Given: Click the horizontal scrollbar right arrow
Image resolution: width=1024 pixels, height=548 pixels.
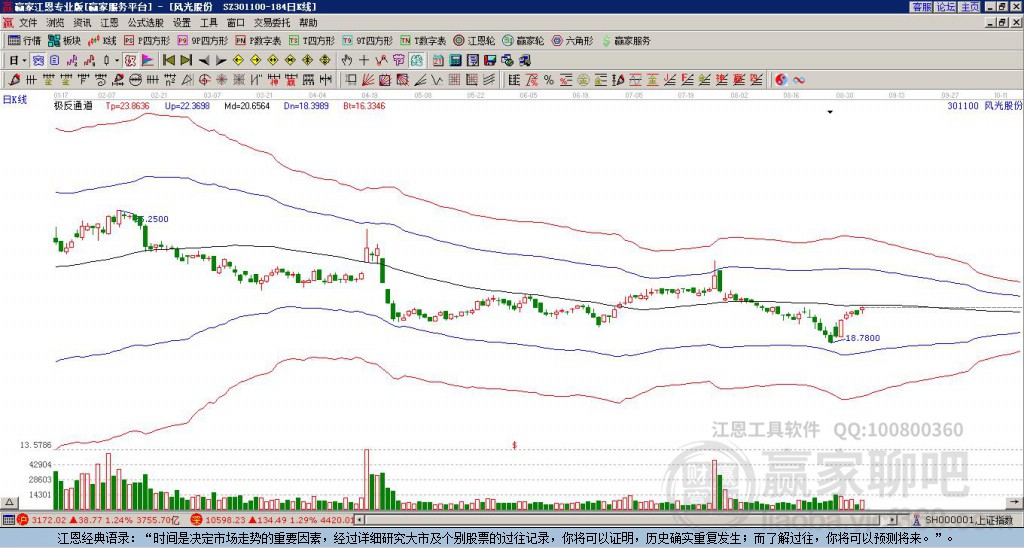Looking at the screenshot, I should (893, 520).
